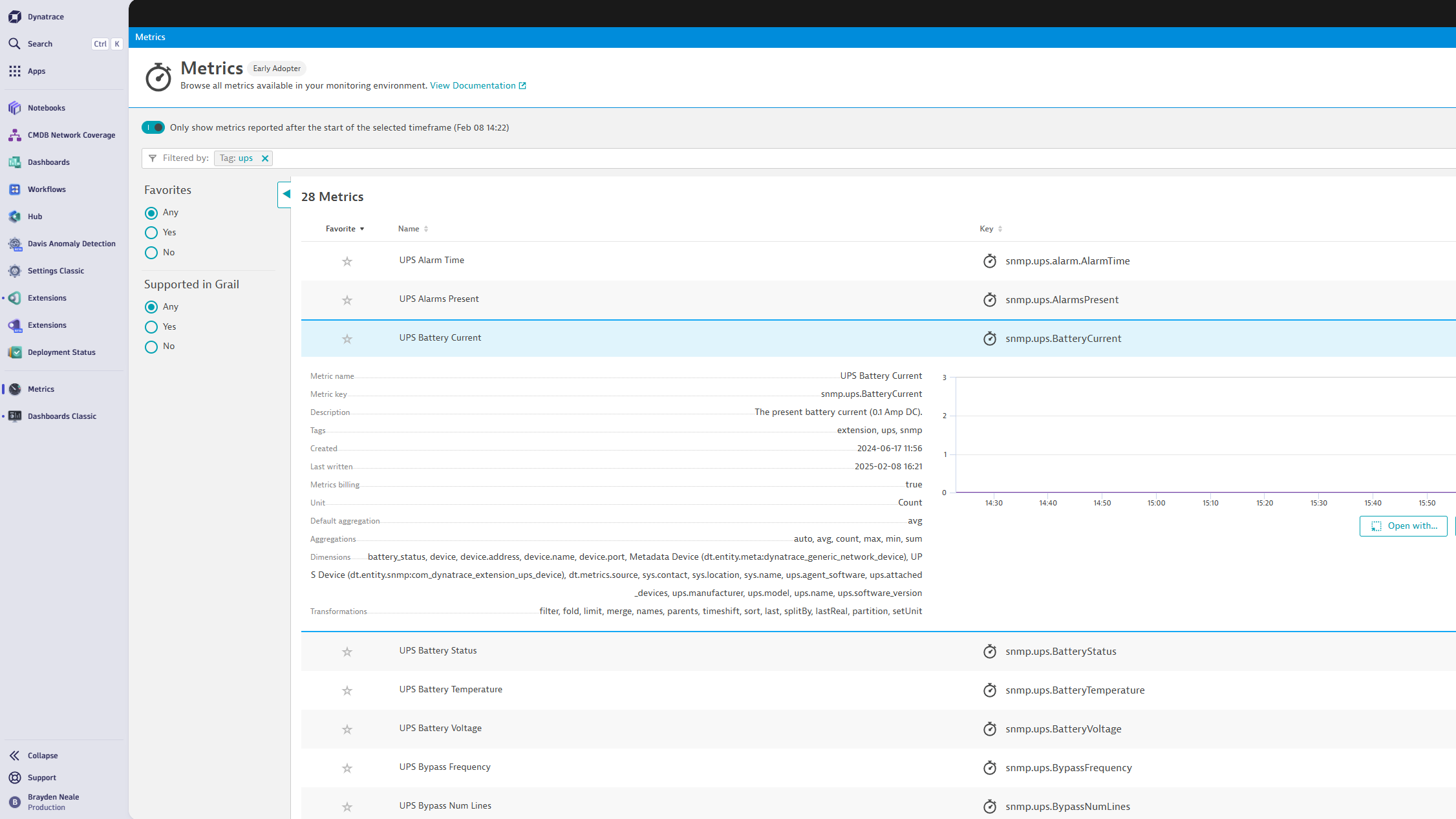Select No under Supported in Grail
Screen dimensions: 1456x819
151,347
